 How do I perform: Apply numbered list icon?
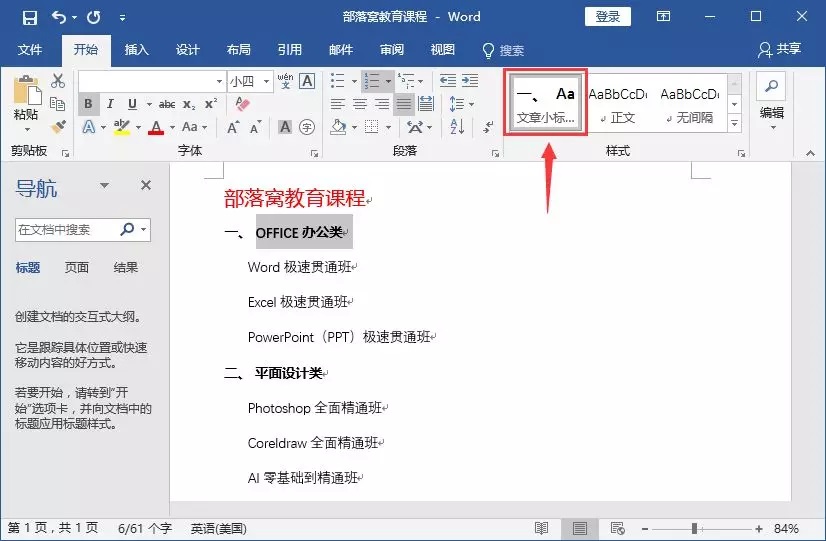pyautogui.click(x=372, y=81)
